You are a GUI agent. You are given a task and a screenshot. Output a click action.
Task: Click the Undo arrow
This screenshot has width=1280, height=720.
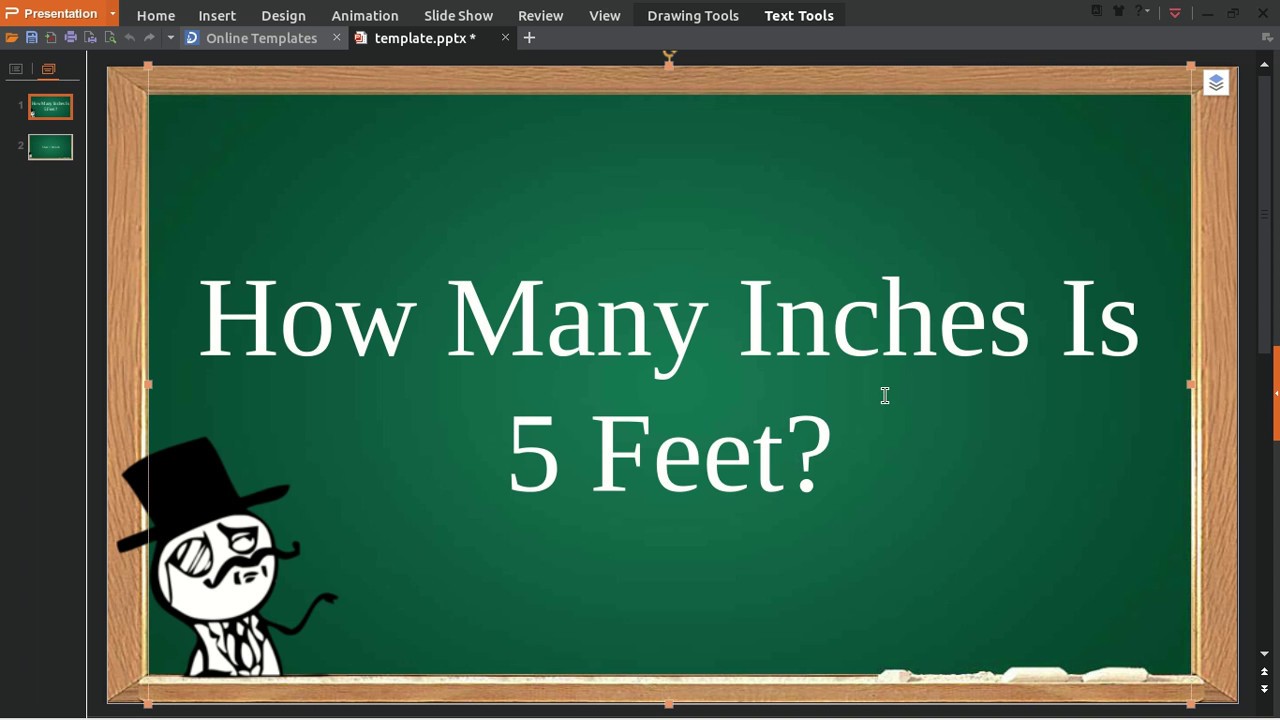pos(130,37)
